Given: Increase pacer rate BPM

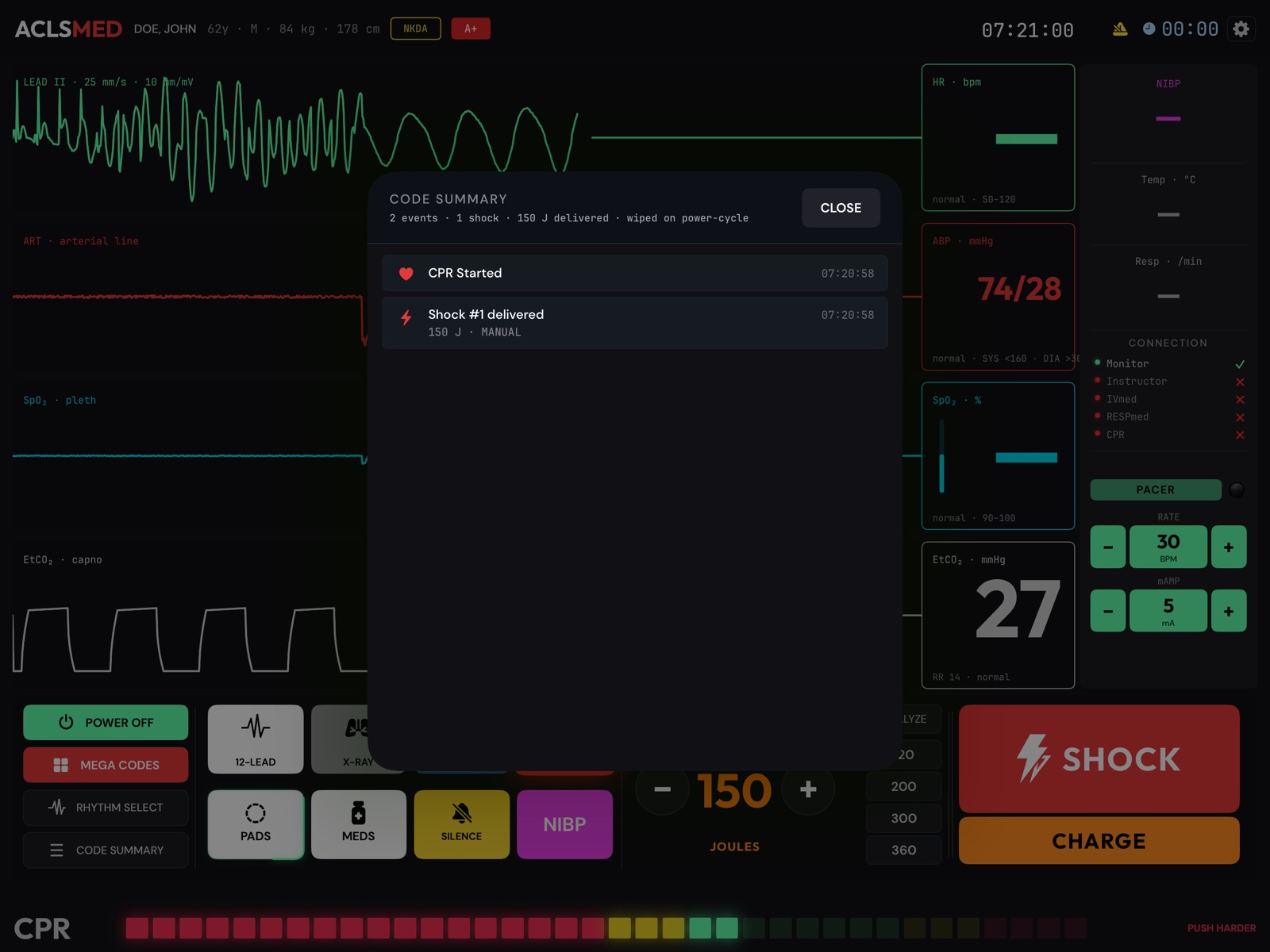Looking at the screenshot, I should (1229, 547).
